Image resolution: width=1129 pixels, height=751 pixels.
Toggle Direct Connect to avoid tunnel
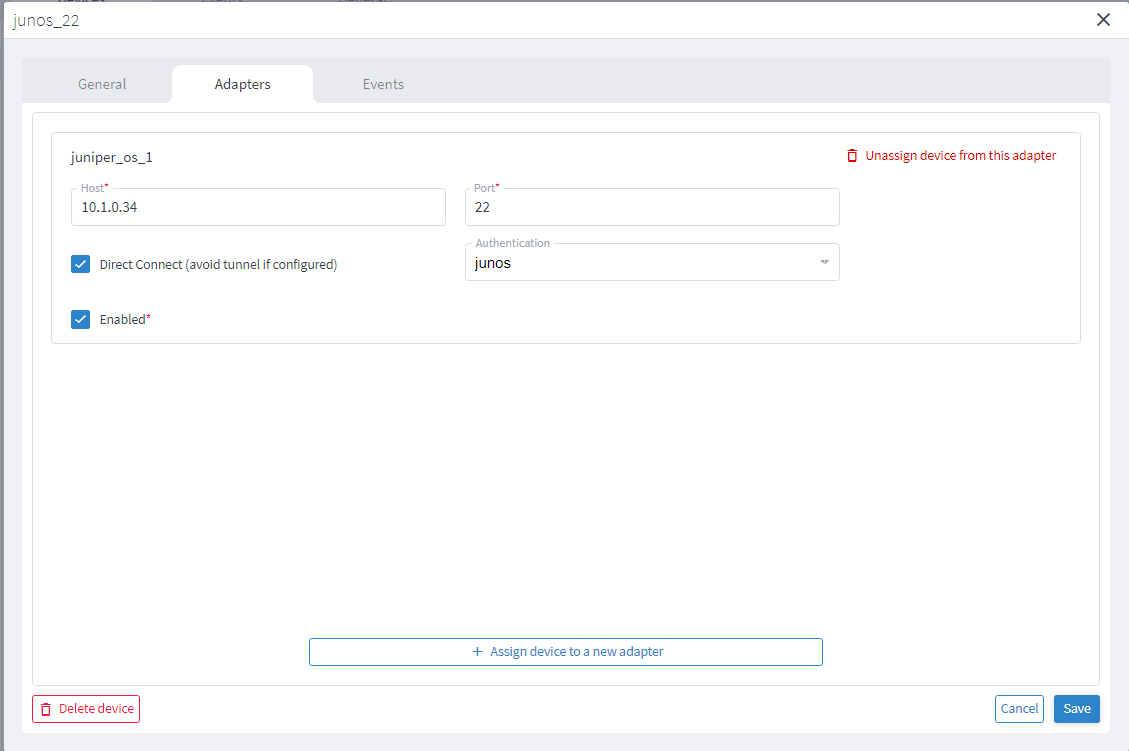pos(80,264)
